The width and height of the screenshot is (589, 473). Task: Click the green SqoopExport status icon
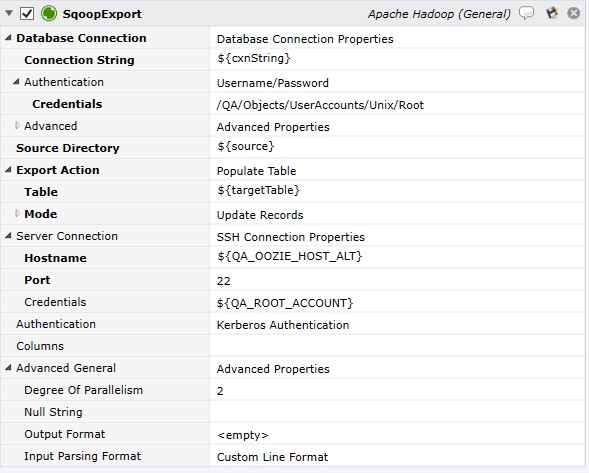coord(49,14)
